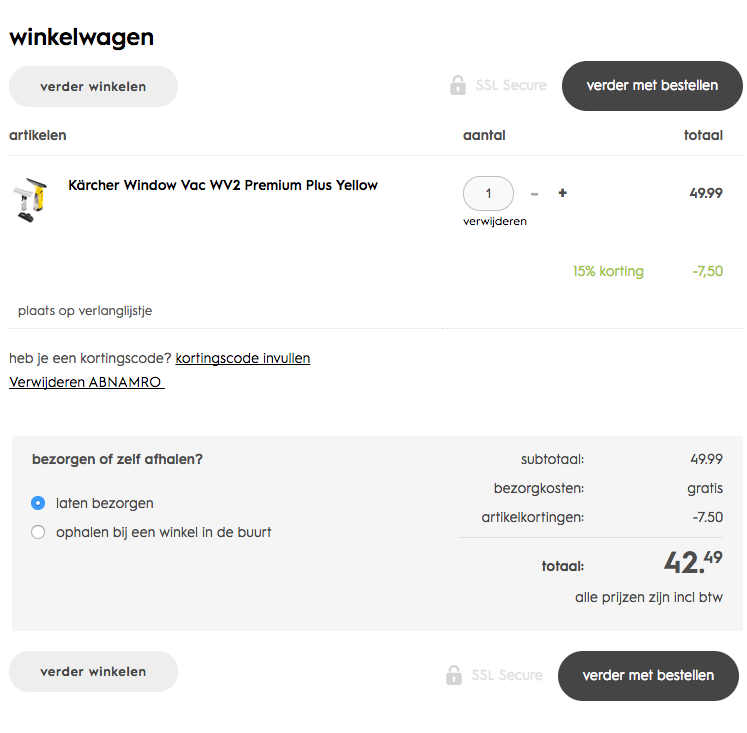Open the 'kortingscode invullen' link
Screen dimensions: 747x733
click(243, 358)
